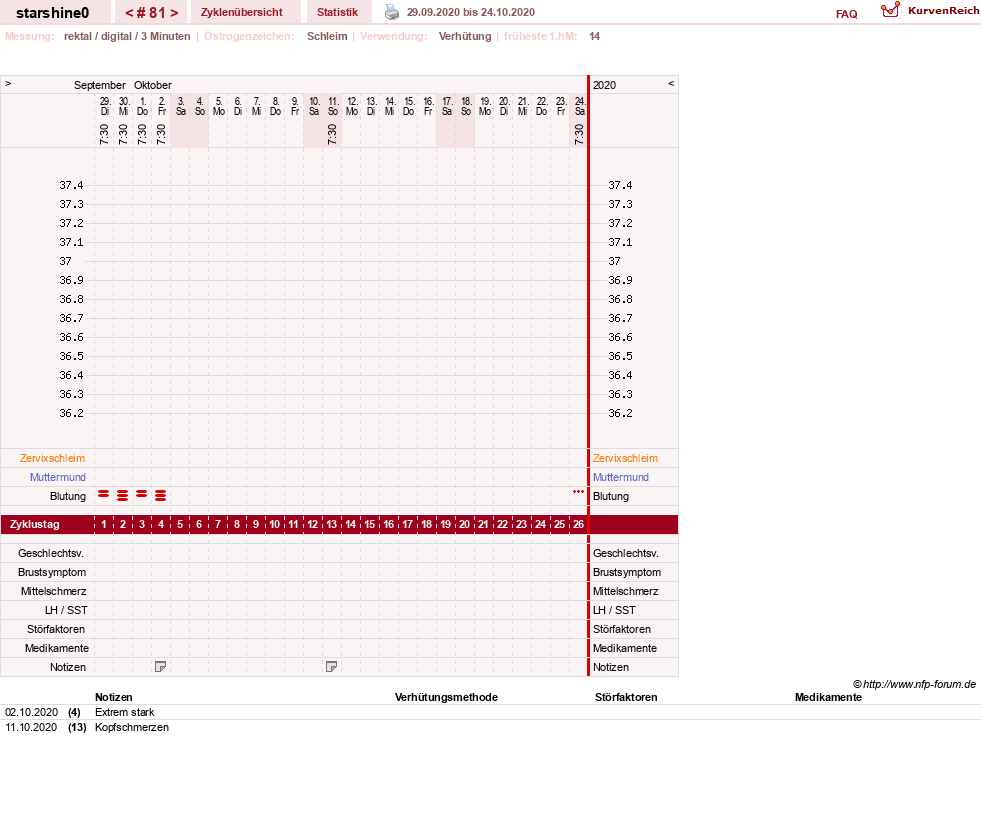This screenshot has width=981, height=836.
Task: Visit the nfp-forum.de link
Action: click(919, 684)
